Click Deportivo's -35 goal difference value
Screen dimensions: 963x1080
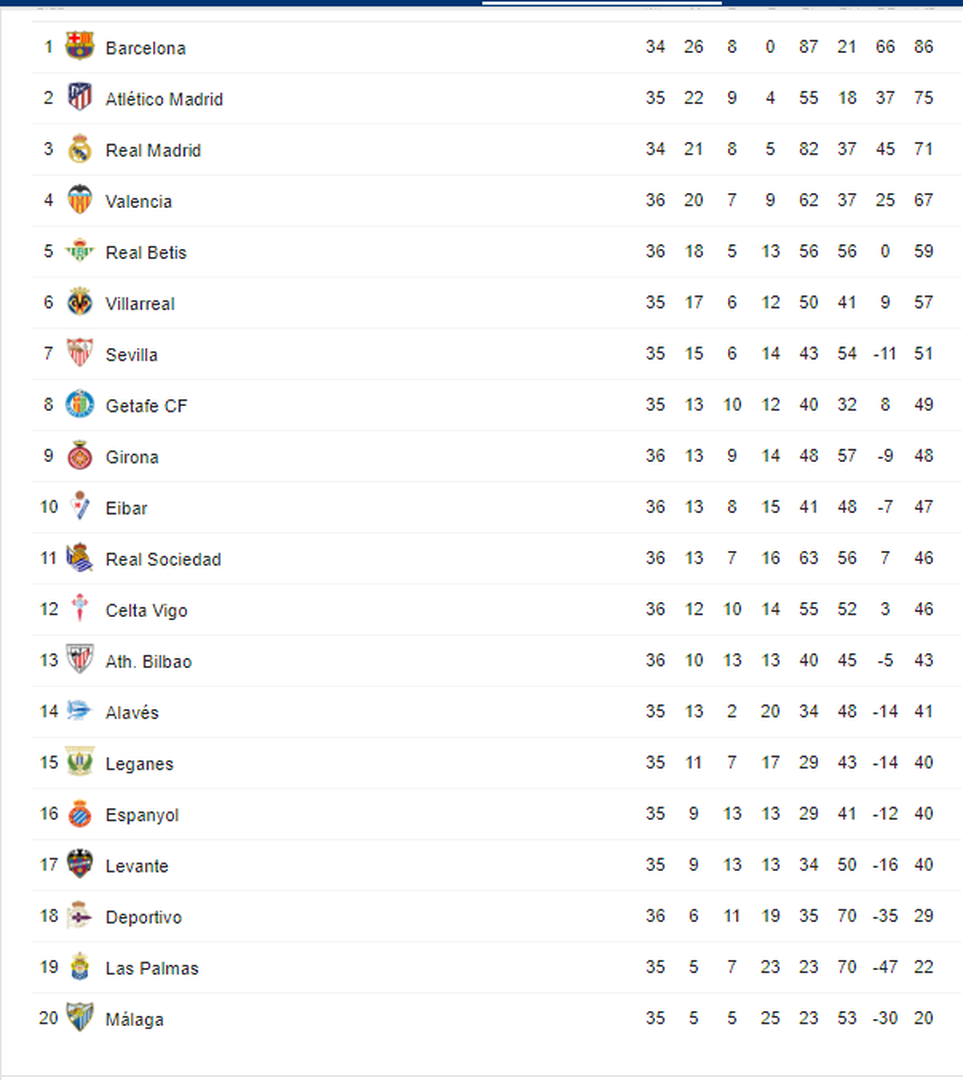(885, 916)
